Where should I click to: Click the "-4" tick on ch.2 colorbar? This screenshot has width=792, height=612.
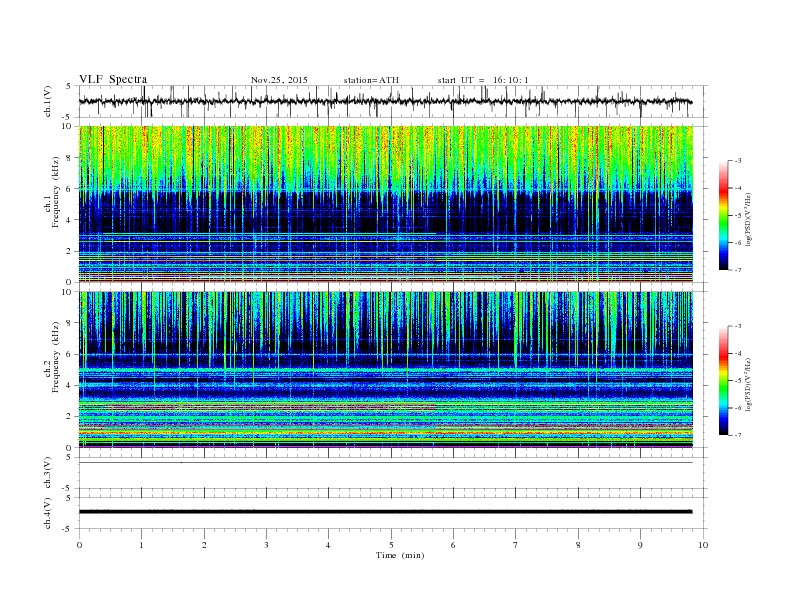[x=738, y=353]
